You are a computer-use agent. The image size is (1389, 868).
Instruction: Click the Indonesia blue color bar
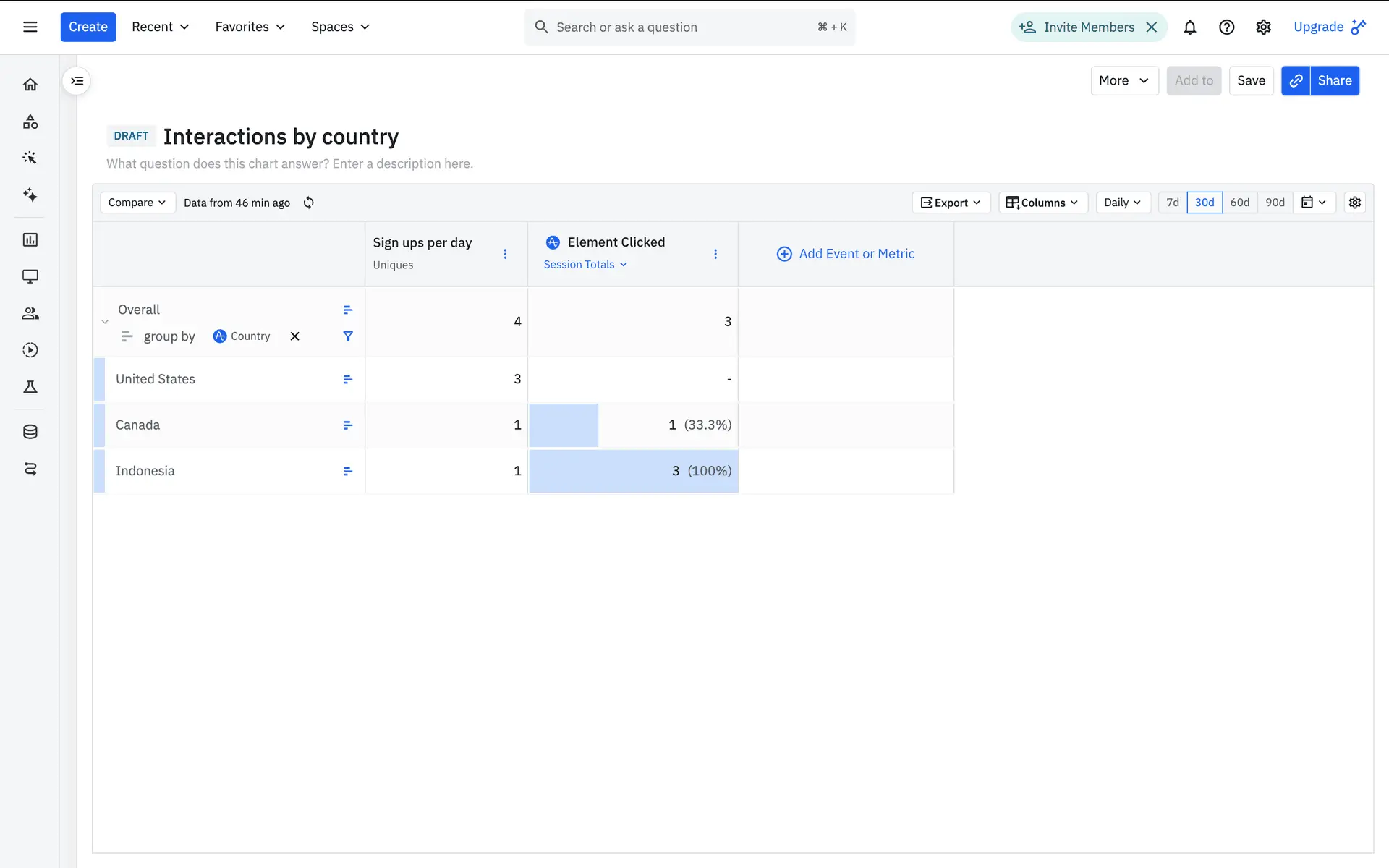pos(100,471)
